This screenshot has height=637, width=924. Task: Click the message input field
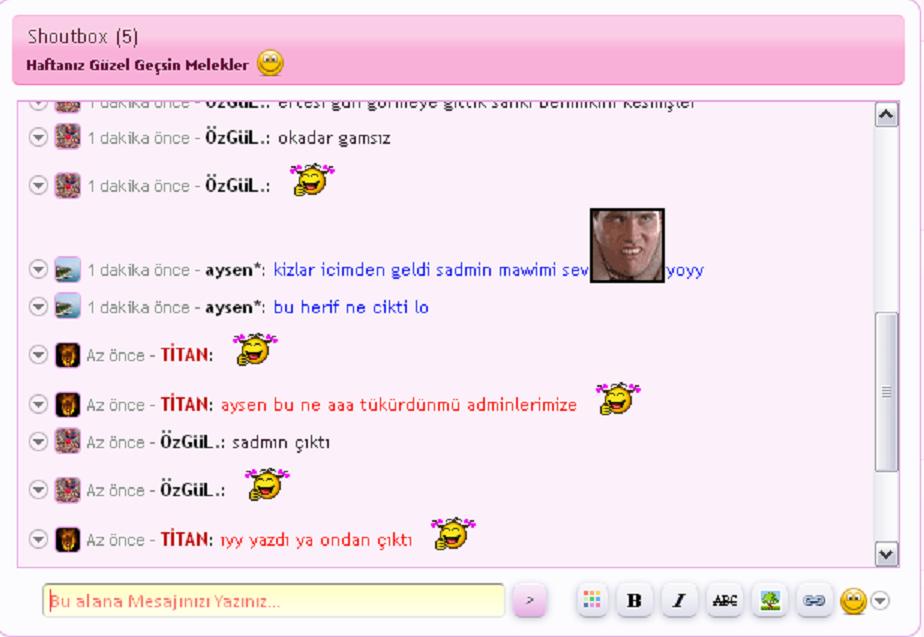[273, 601]
